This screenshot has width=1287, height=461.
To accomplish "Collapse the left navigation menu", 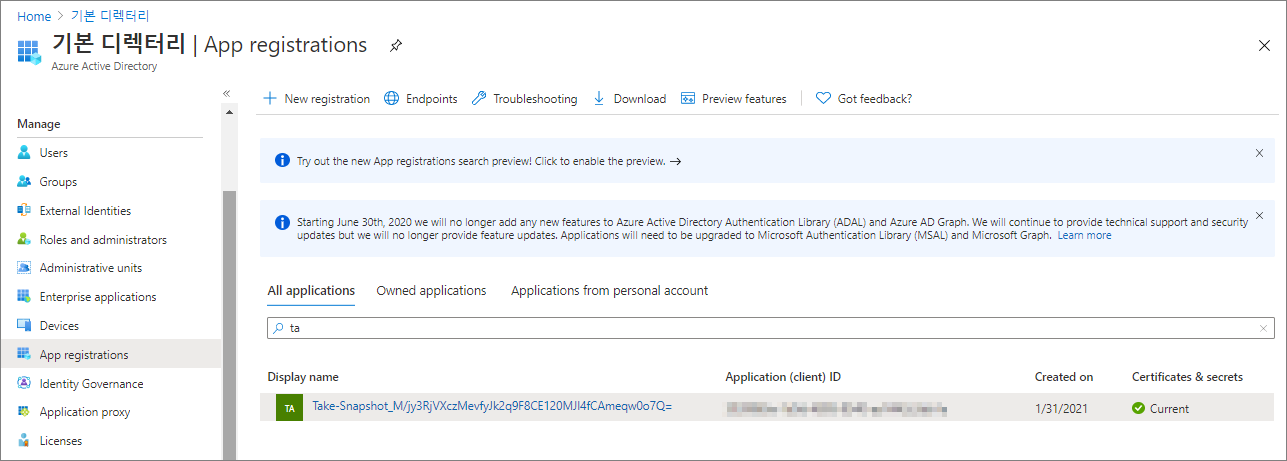I will tap(226, 93).
